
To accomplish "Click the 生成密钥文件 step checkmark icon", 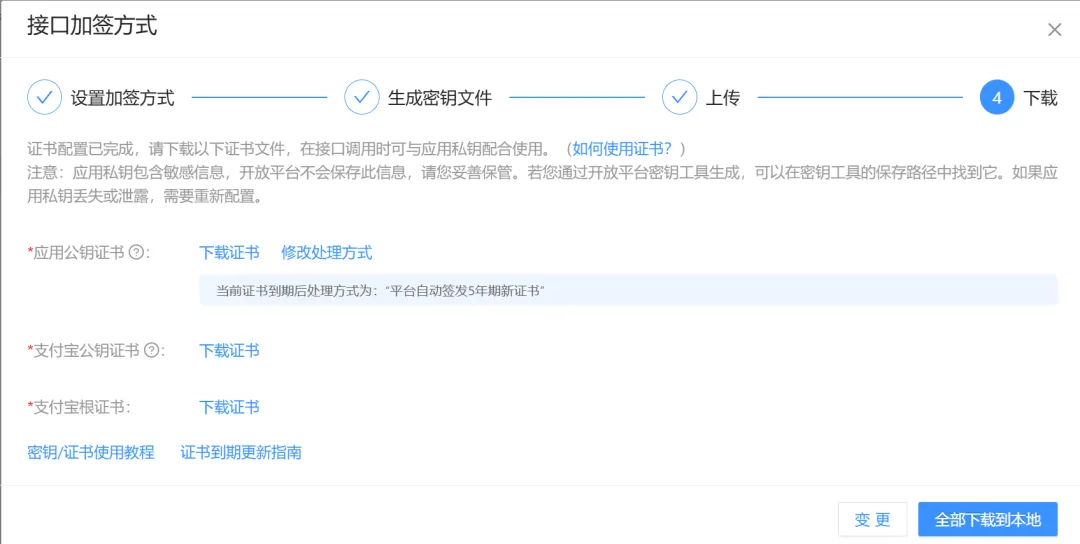I will (x=361, y=98).
